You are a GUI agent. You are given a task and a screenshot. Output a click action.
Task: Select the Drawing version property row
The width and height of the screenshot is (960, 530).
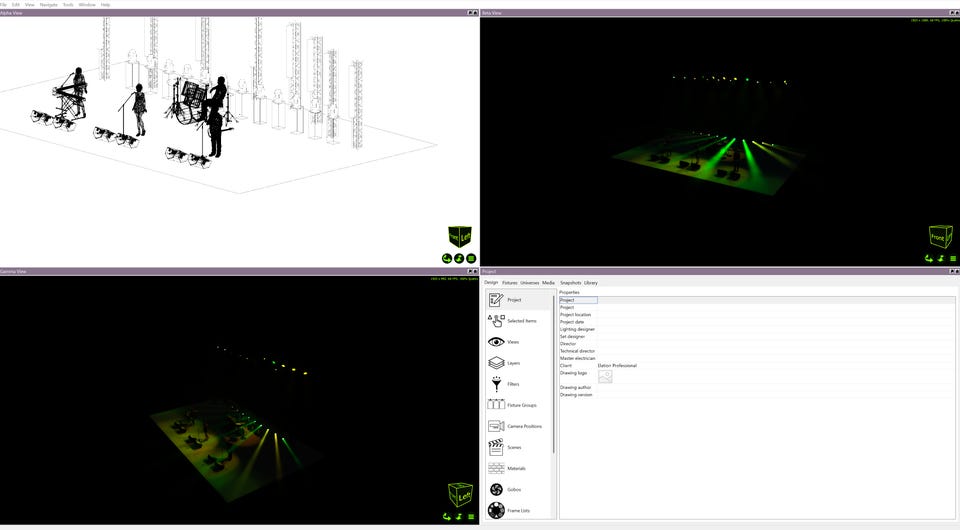coord(757,395)
